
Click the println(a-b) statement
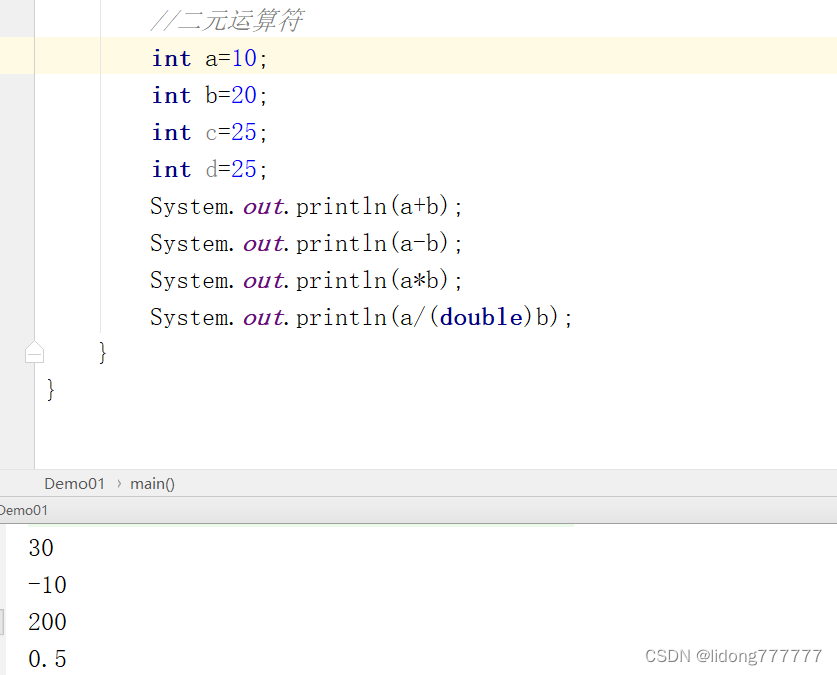306,243
